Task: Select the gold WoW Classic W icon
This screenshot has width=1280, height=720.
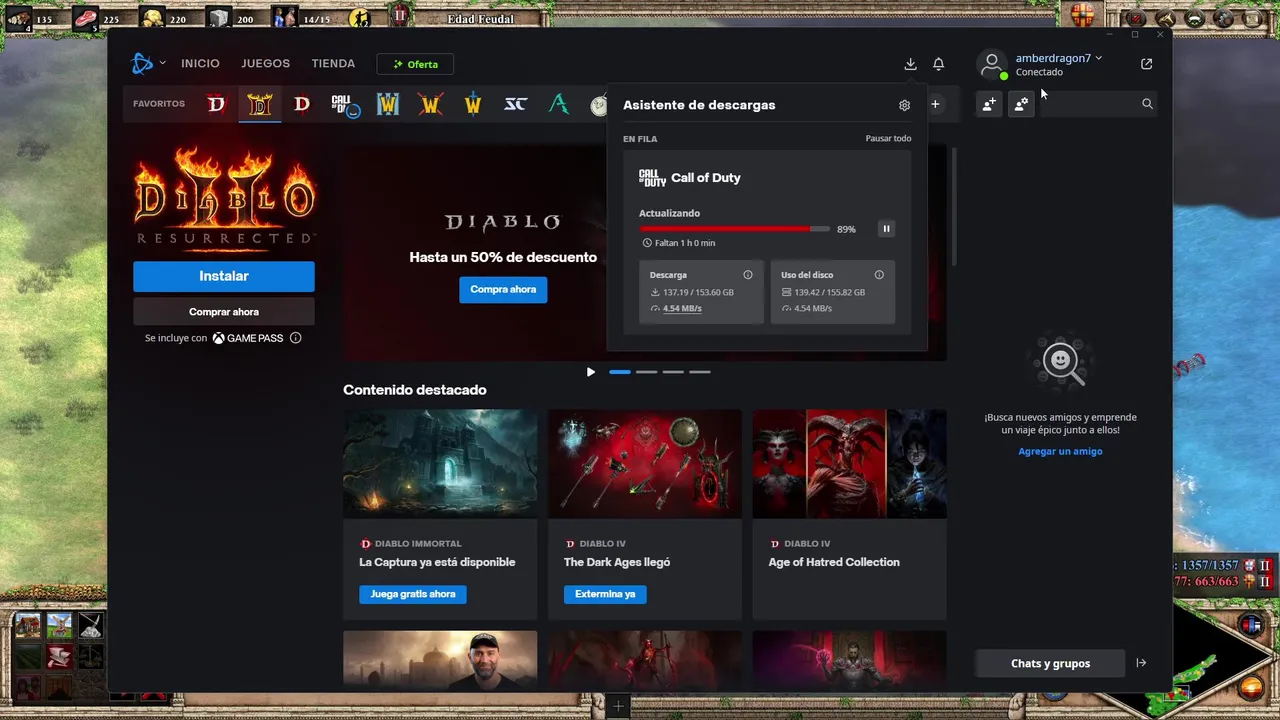Action: click(x=473, y=104)
